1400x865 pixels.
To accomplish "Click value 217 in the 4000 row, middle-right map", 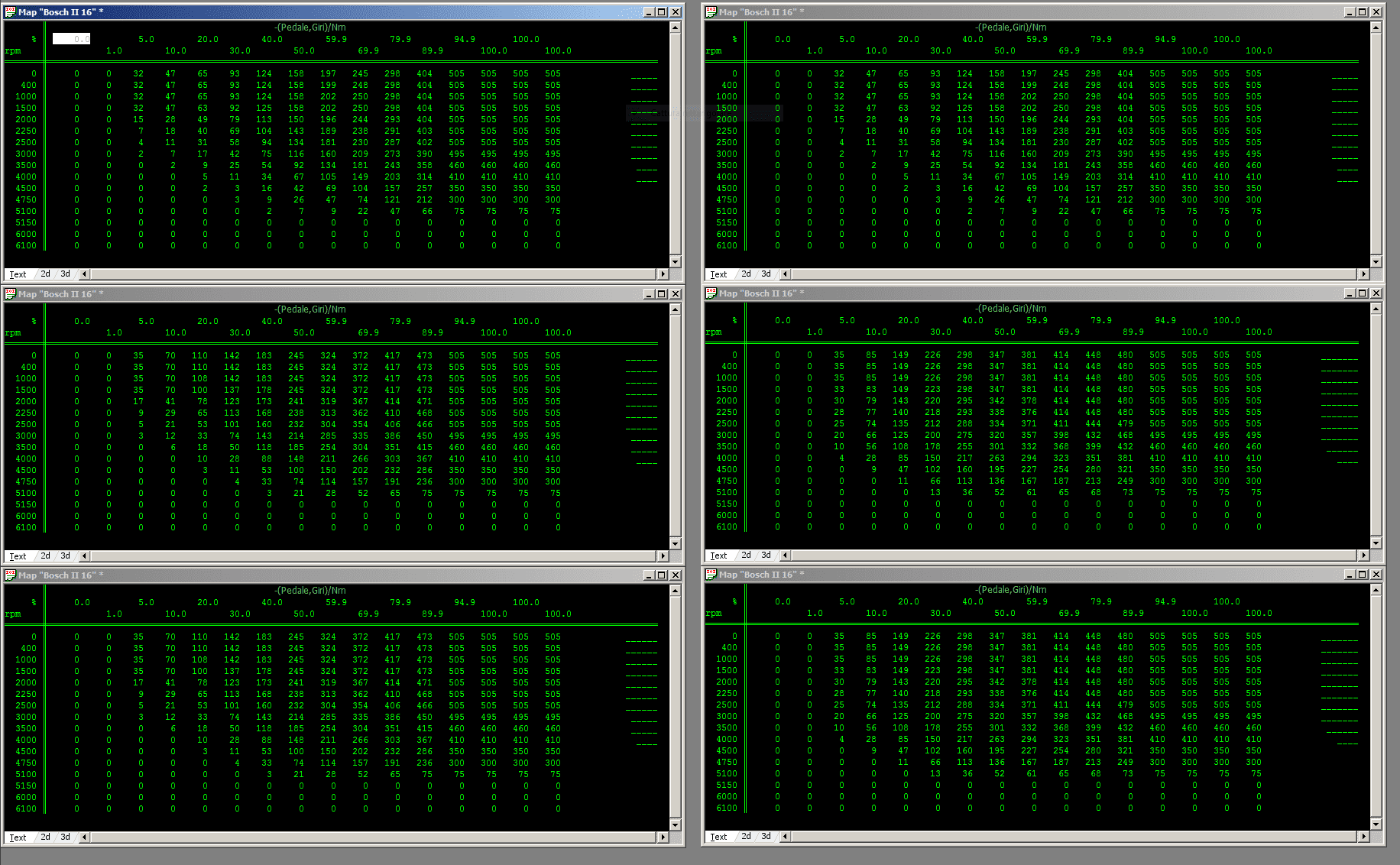I will point(965,458).
